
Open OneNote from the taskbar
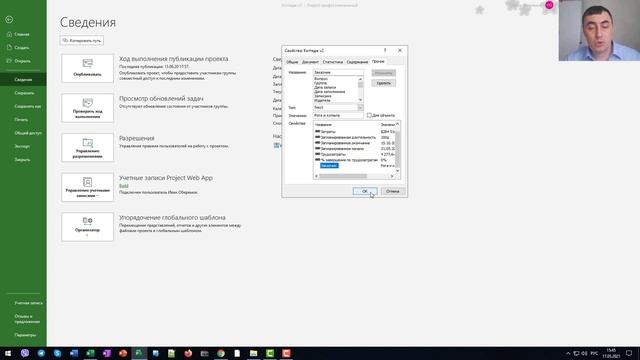(107, 353)
